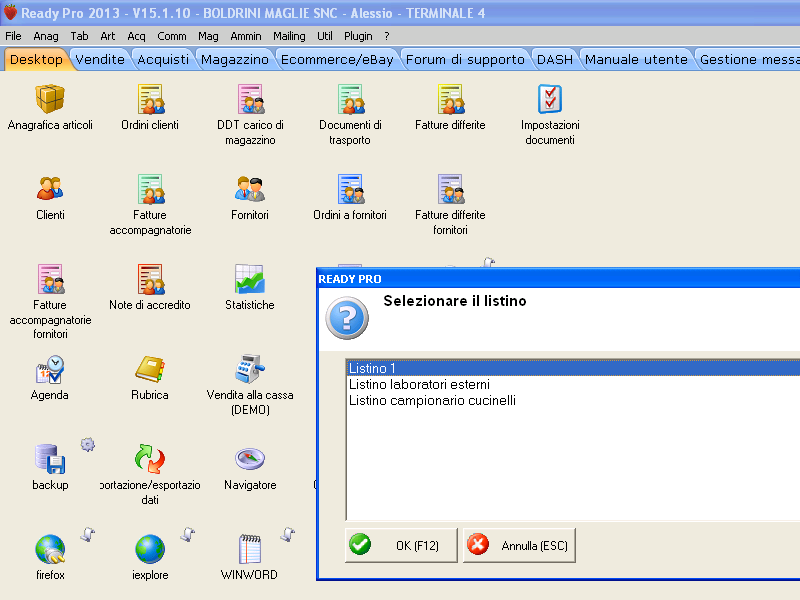Switch to the DASH tab
Viewport: 800px width, 600px height.
pos(555,59)
